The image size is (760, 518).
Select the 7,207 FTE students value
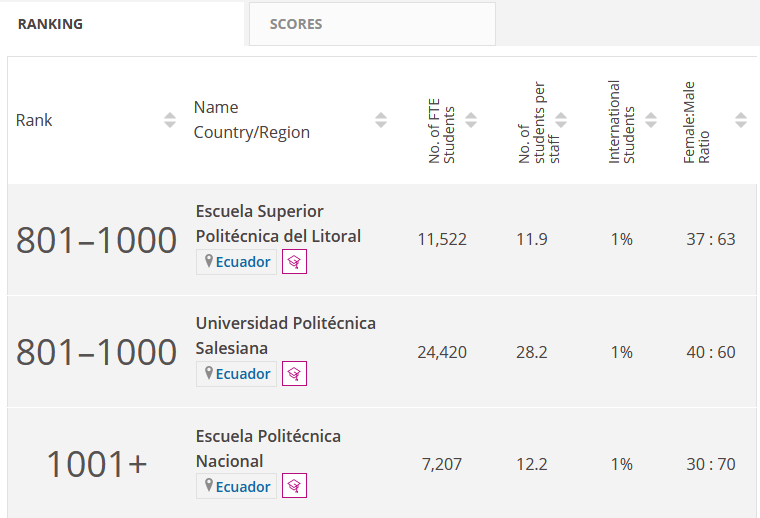[442, 464]
